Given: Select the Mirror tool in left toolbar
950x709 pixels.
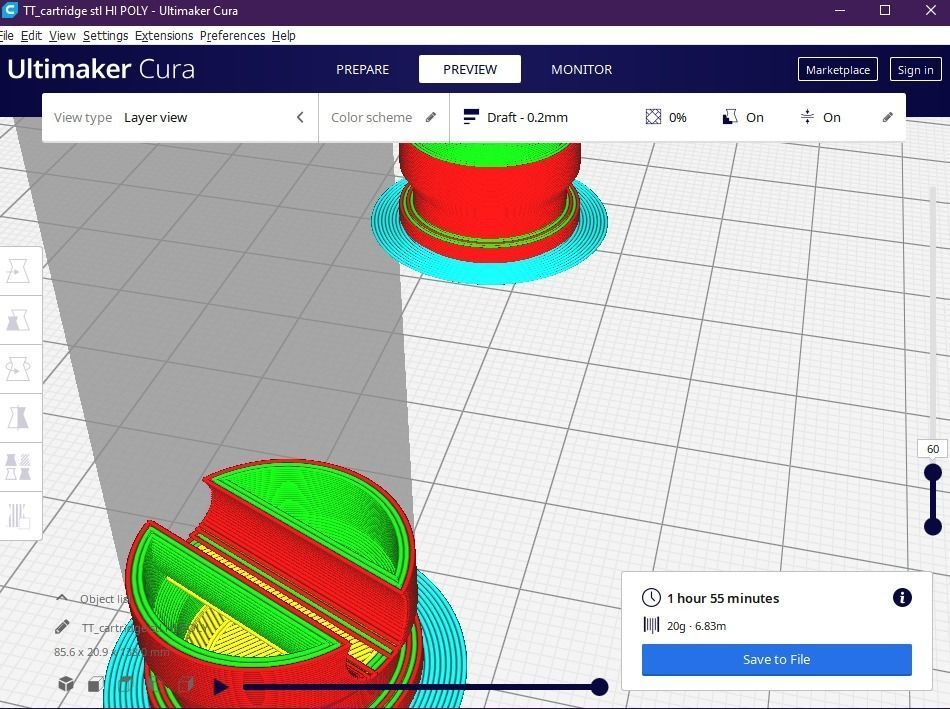Looking at the screenshot, I should point(18,418).
